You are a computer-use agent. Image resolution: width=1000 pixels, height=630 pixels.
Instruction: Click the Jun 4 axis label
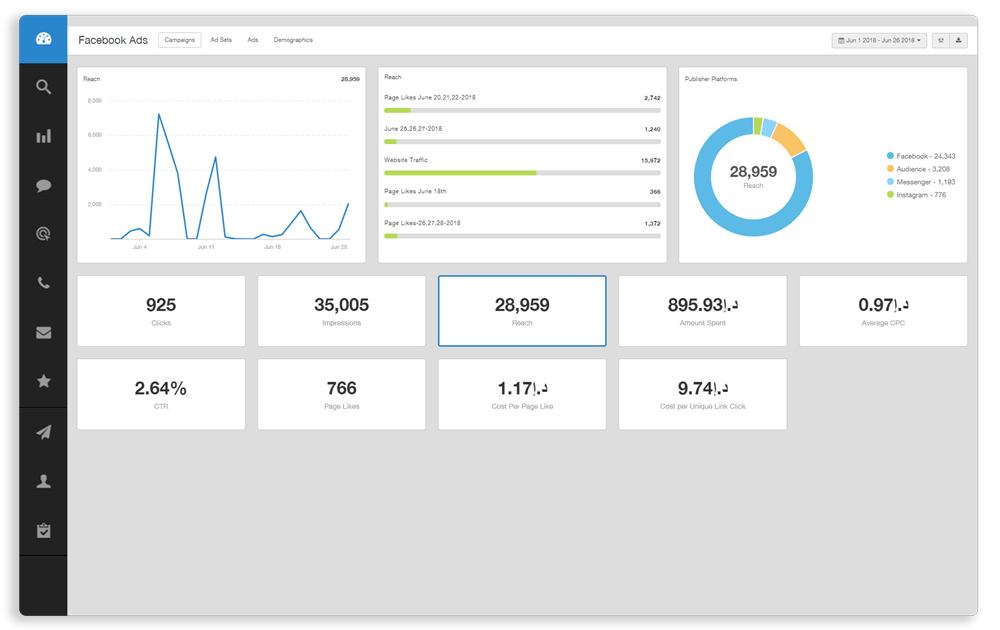click(x=140, y=247)
